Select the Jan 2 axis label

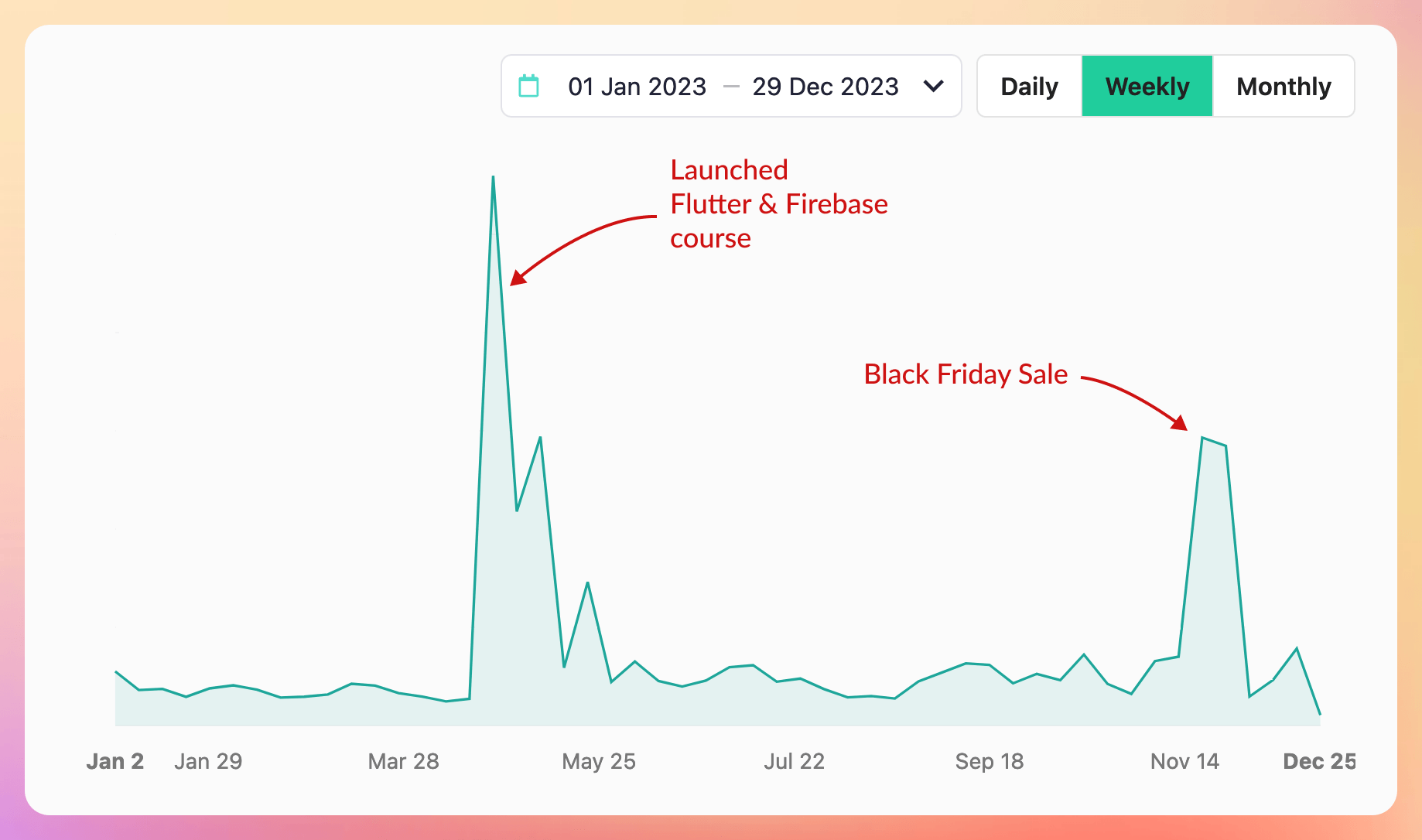(115, 761)
